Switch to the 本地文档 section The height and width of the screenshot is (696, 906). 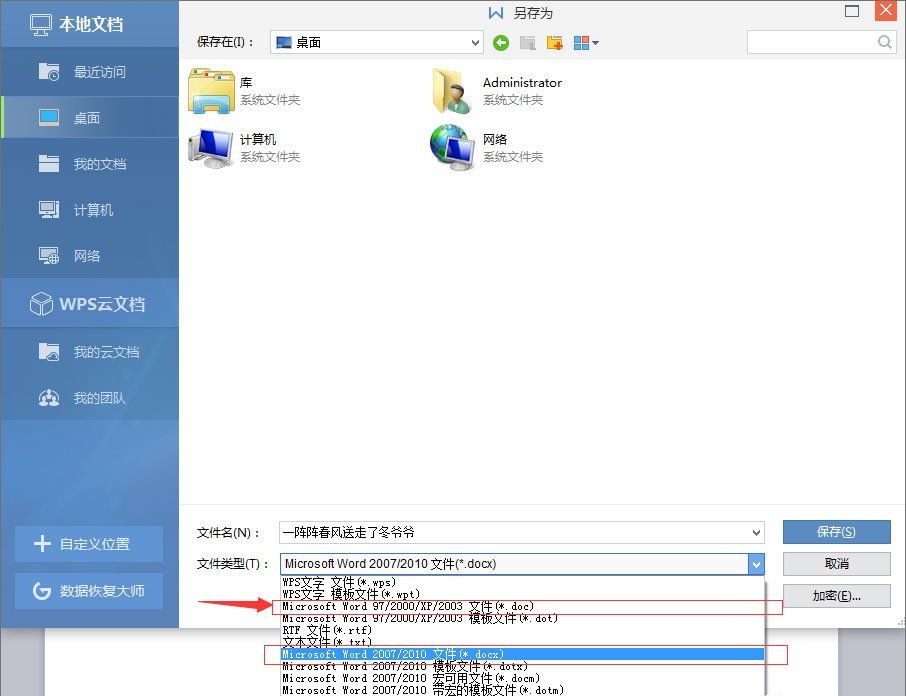tap(80, 24)
